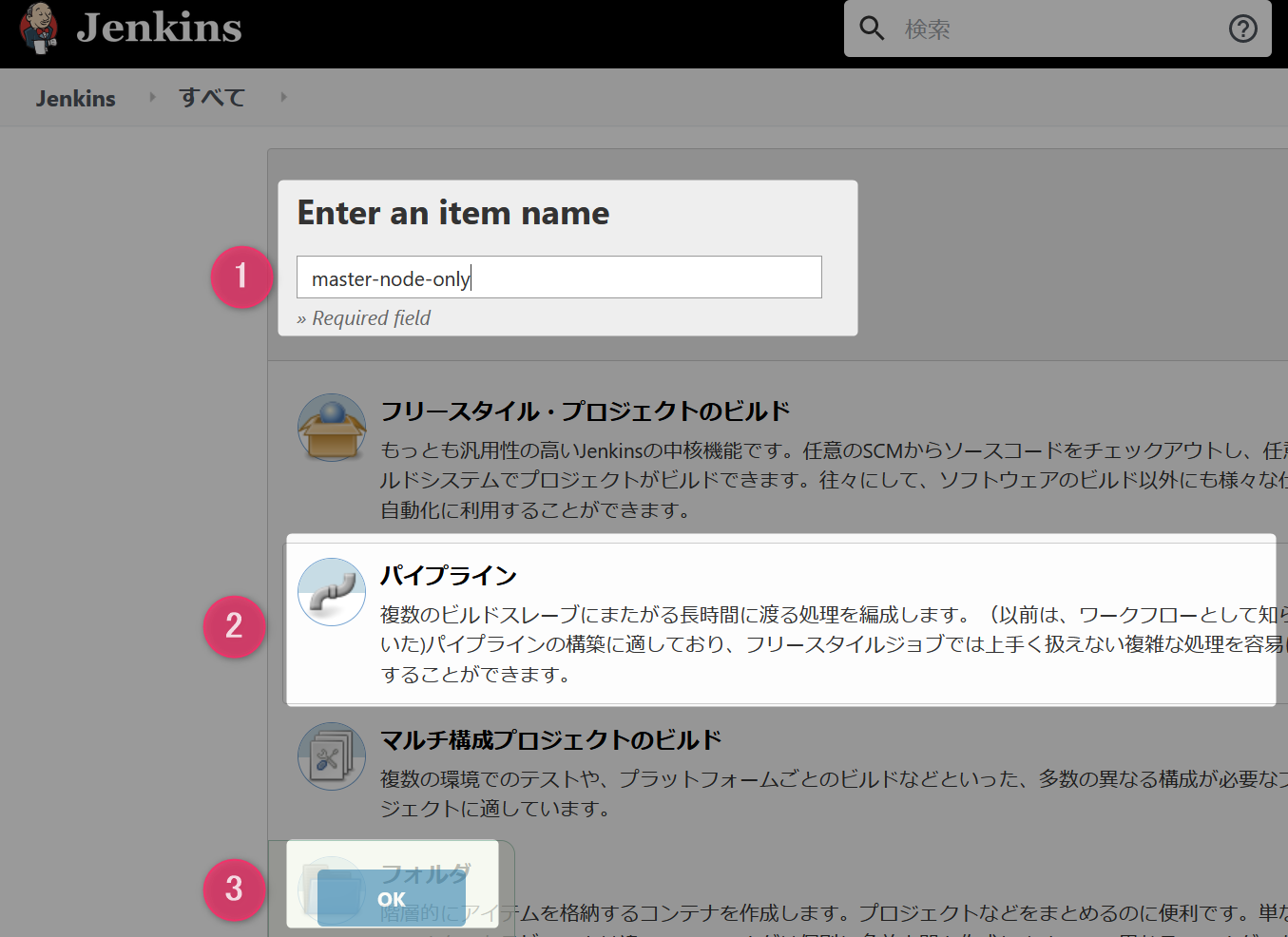Expand the arrow after すべて breadcrumb
This screenshot has width=1288, height=937.
click(x=283, y=97)
